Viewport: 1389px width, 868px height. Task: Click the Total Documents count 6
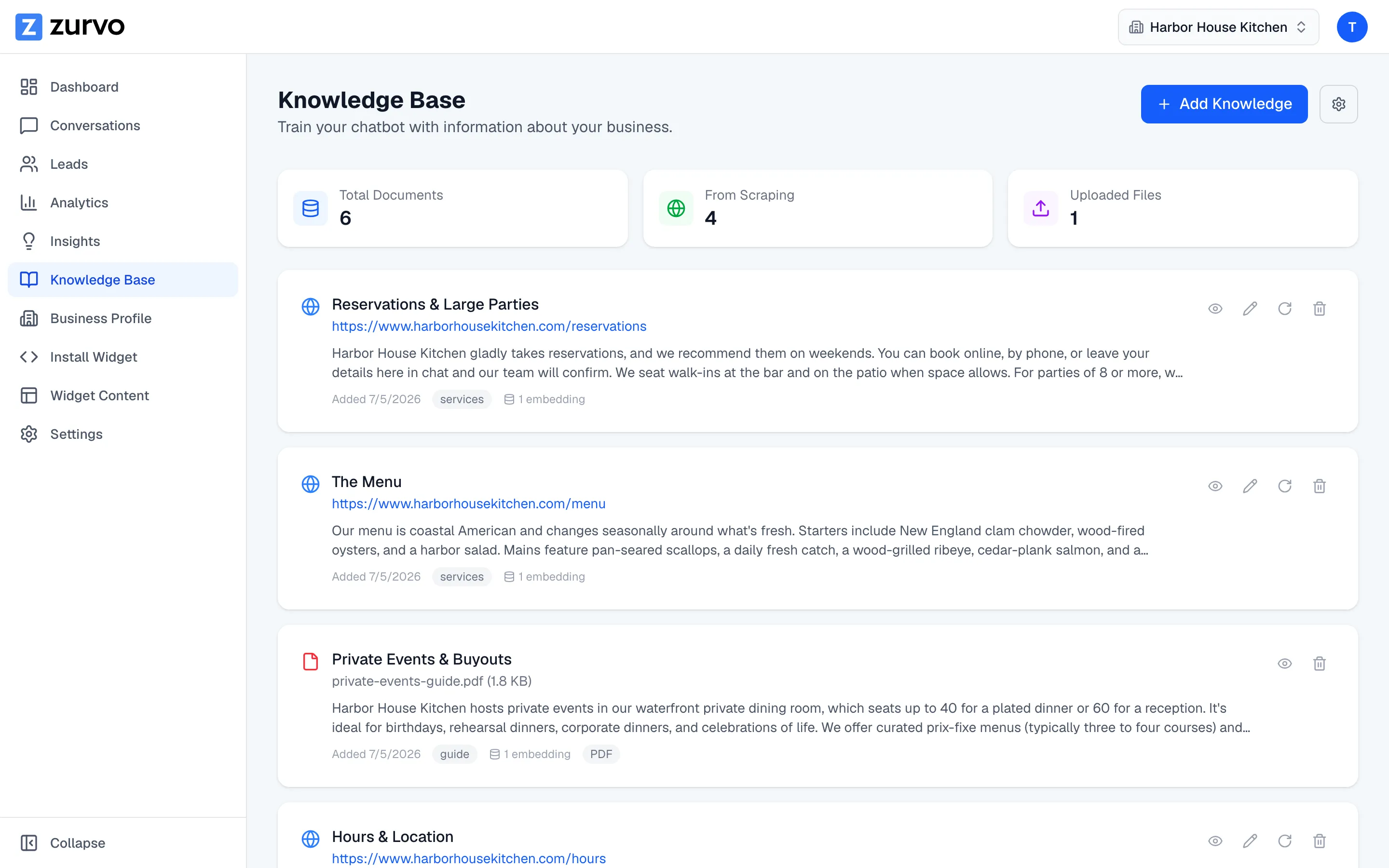[345, 218]
